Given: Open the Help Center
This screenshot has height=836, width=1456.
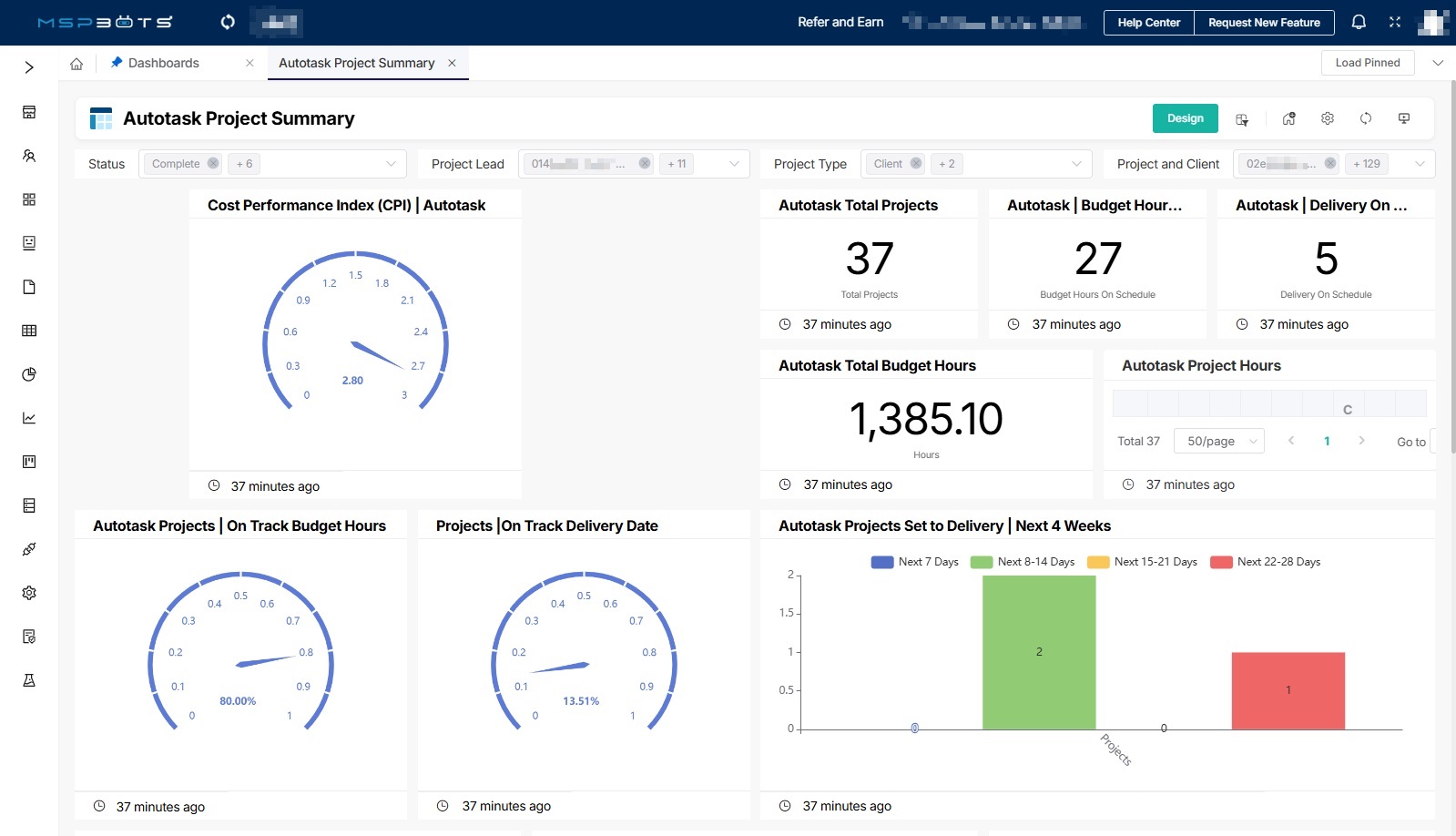Looking at the screenshot, I should tap(1148, 23).
